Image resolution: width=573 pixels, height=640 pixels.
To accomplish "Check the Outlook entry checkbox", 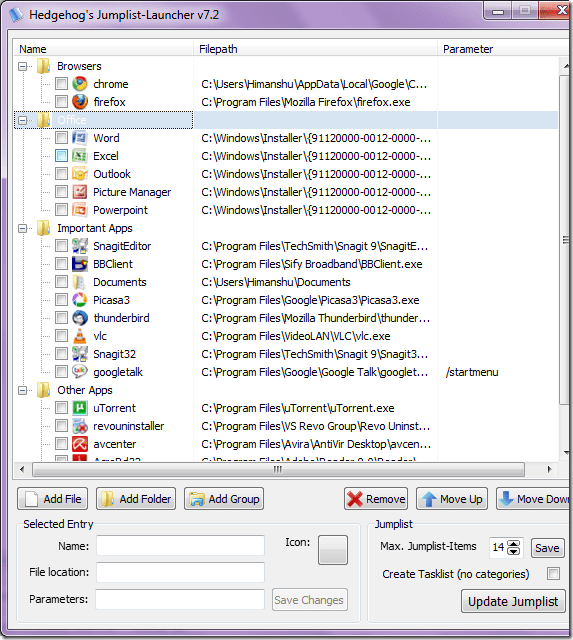I will (62, 174).
